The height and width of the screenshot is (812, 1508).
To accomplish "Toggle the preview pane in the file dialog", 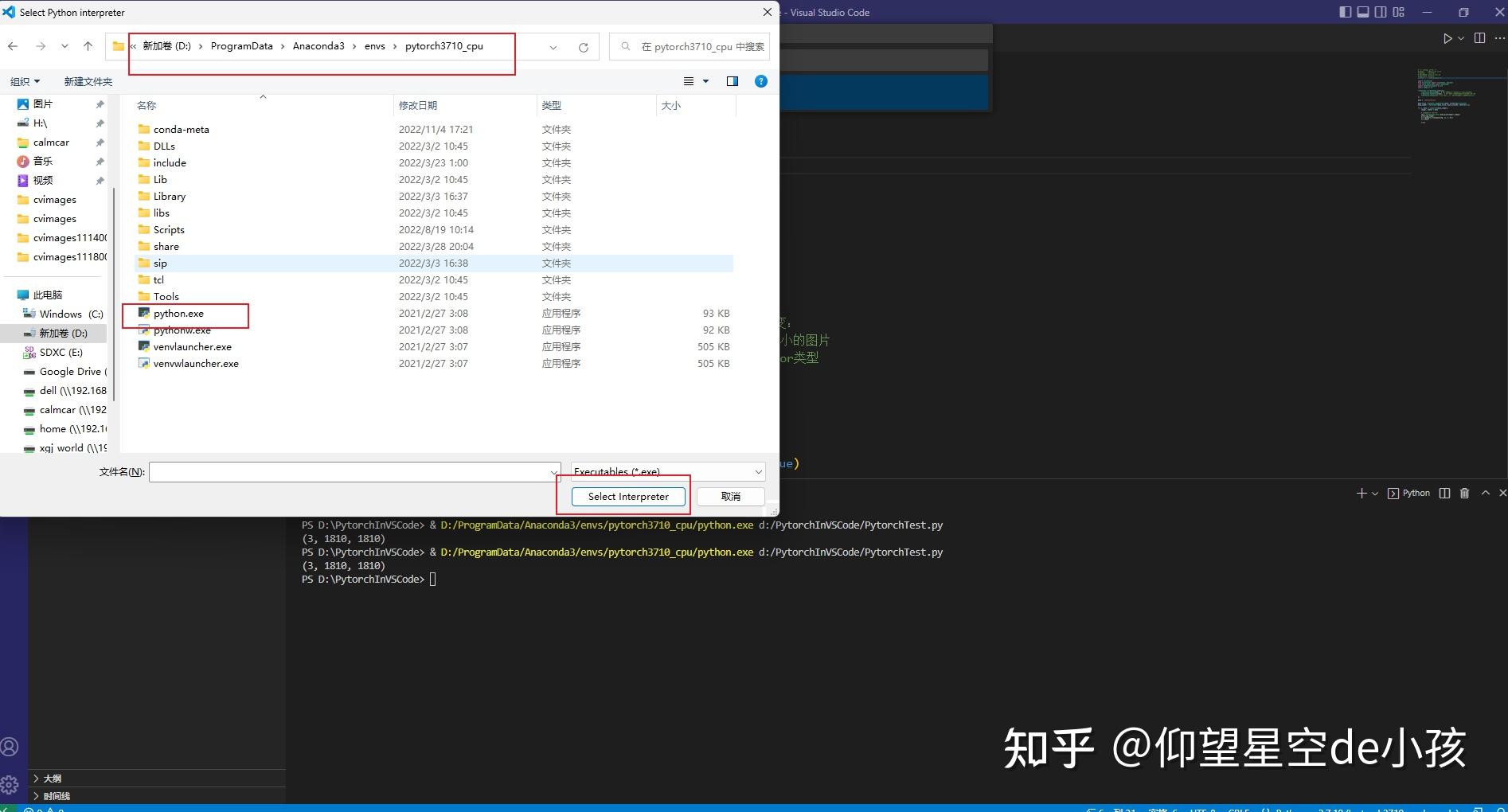I will (x=732, y=80).
